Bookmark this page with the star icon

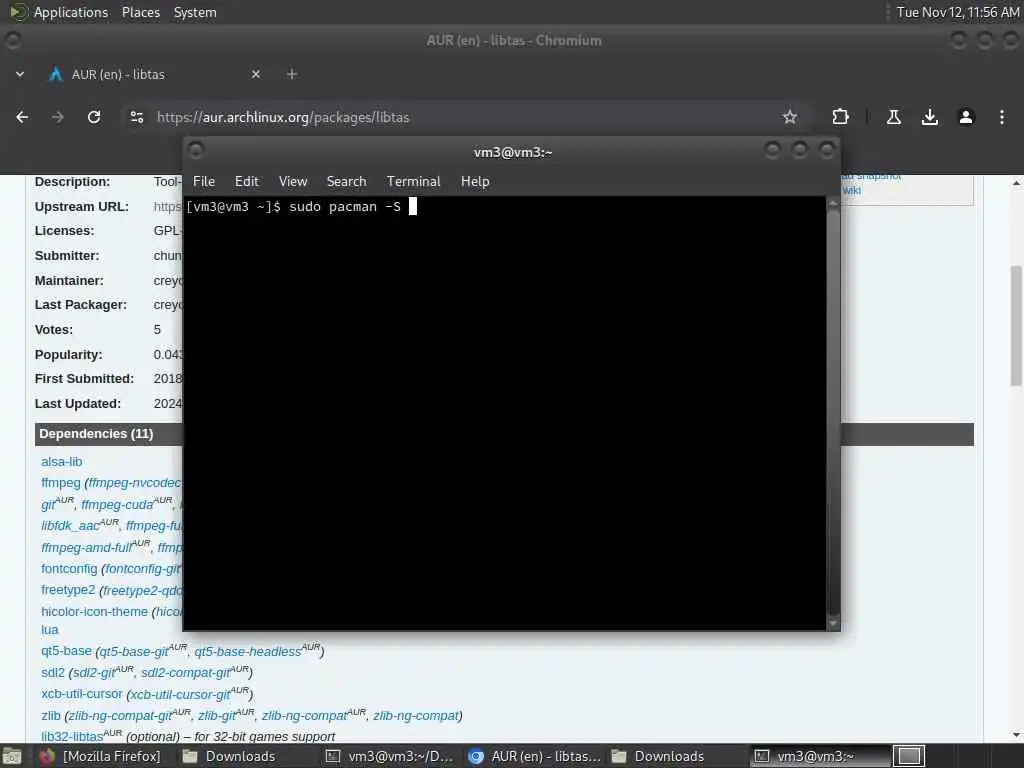790,117
